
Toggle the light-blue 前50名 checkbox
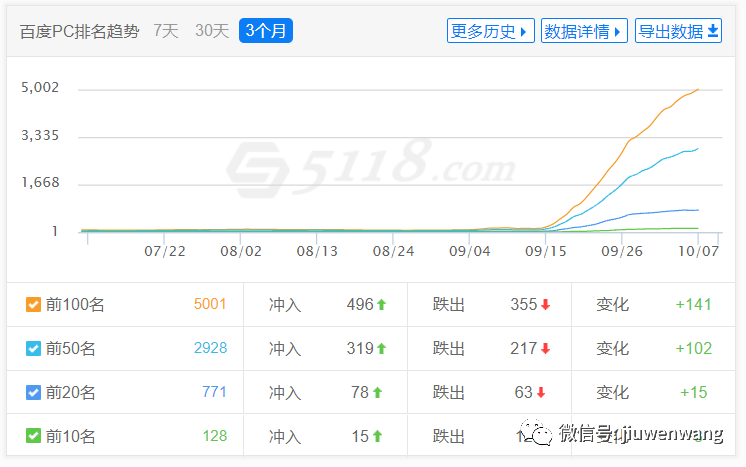coord(33,349)
